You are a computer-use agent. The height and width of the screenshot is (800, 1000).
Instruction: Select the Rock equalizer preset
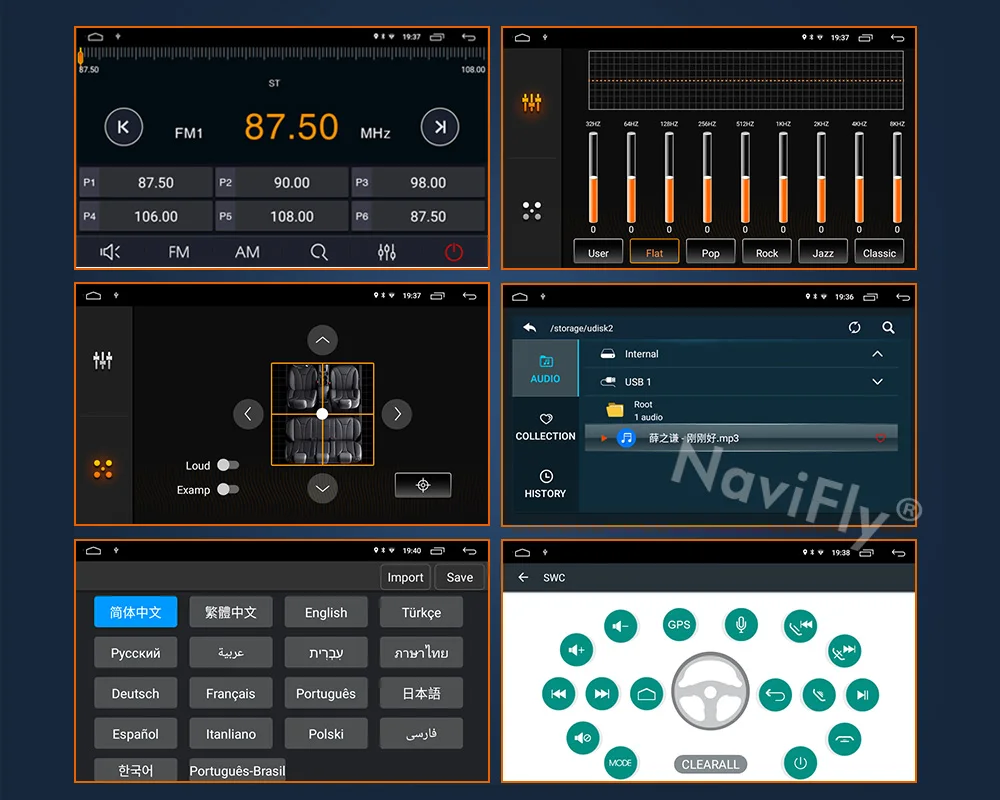(767, 253)
